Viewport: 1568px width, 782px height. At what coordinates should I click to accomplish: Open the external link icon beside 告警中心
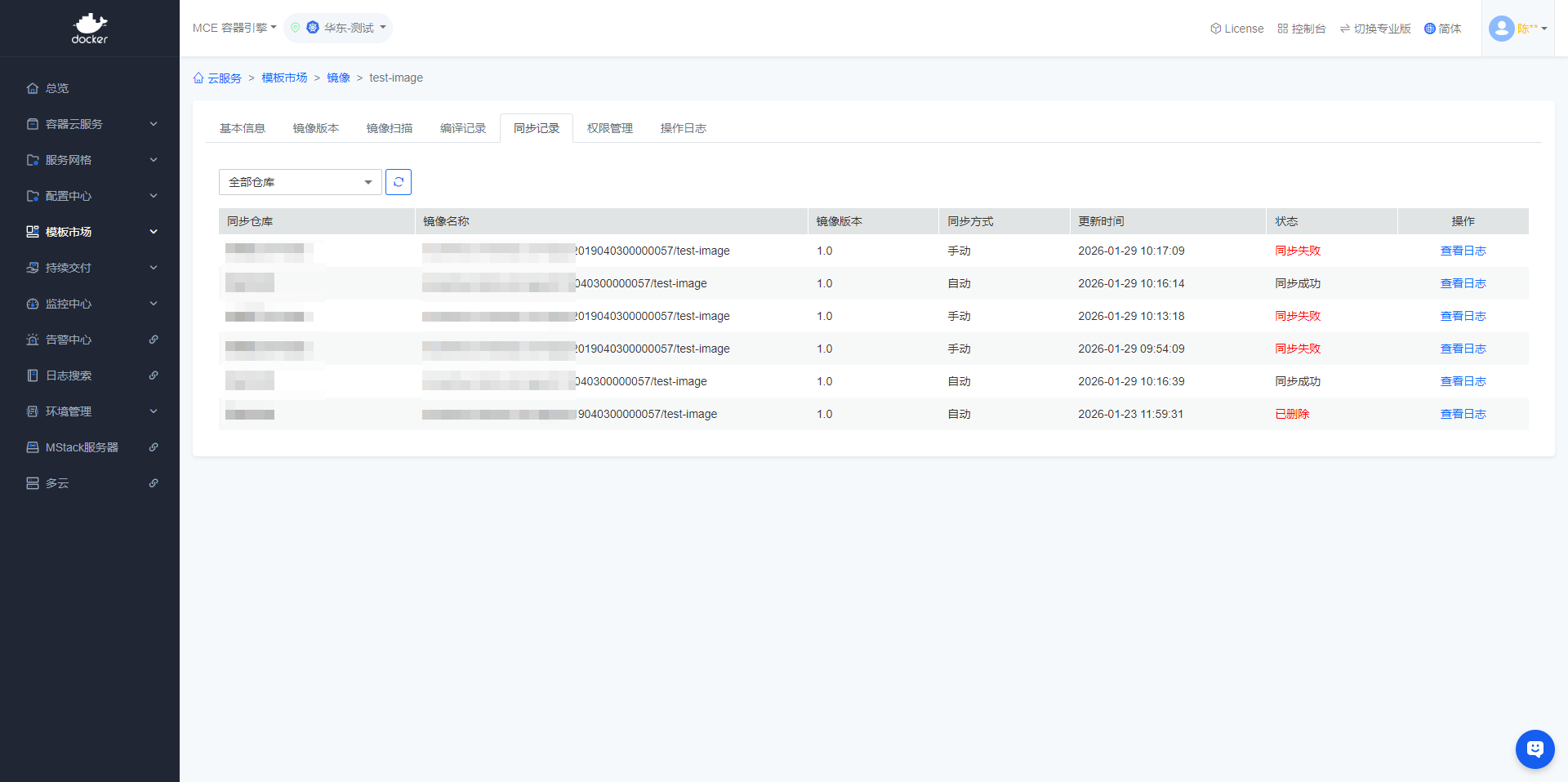(x=154, y=340)
